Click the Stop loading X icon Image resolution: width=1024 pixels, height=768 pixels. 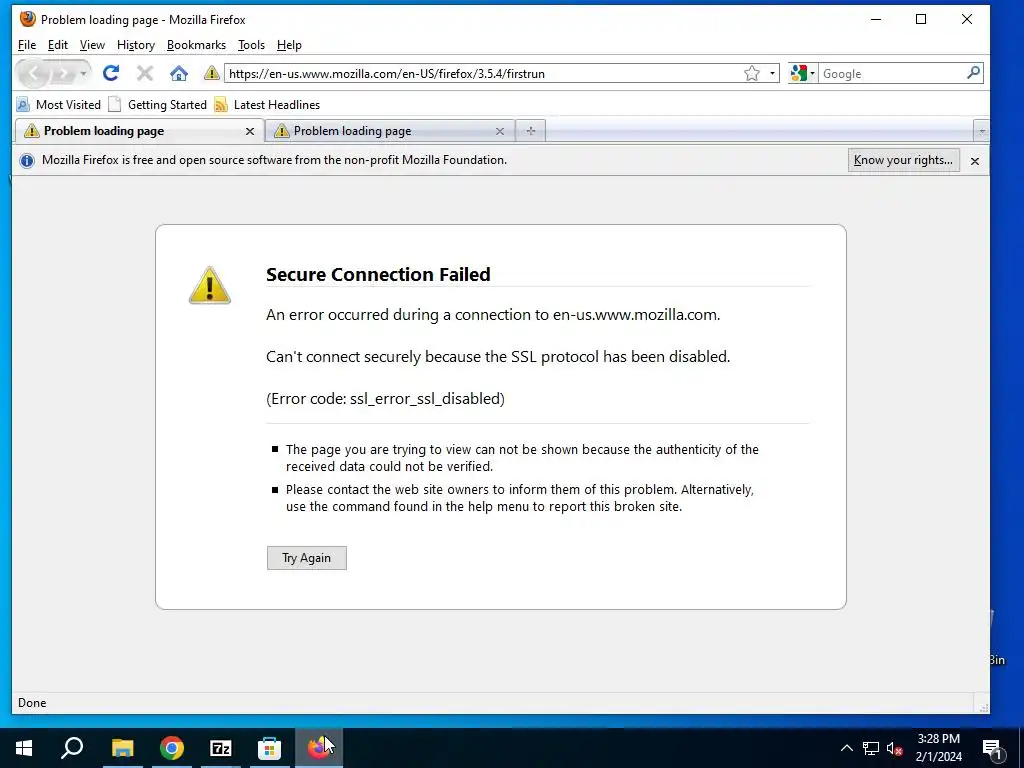(145, 73)
